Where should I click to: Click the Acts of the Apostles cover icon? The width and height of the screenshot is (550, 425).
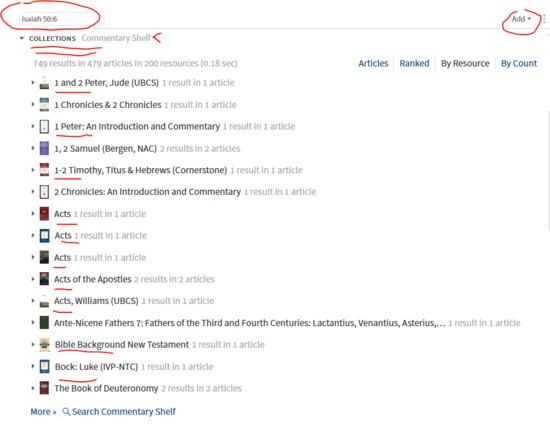pyautogui.click(x=44, y=279)
